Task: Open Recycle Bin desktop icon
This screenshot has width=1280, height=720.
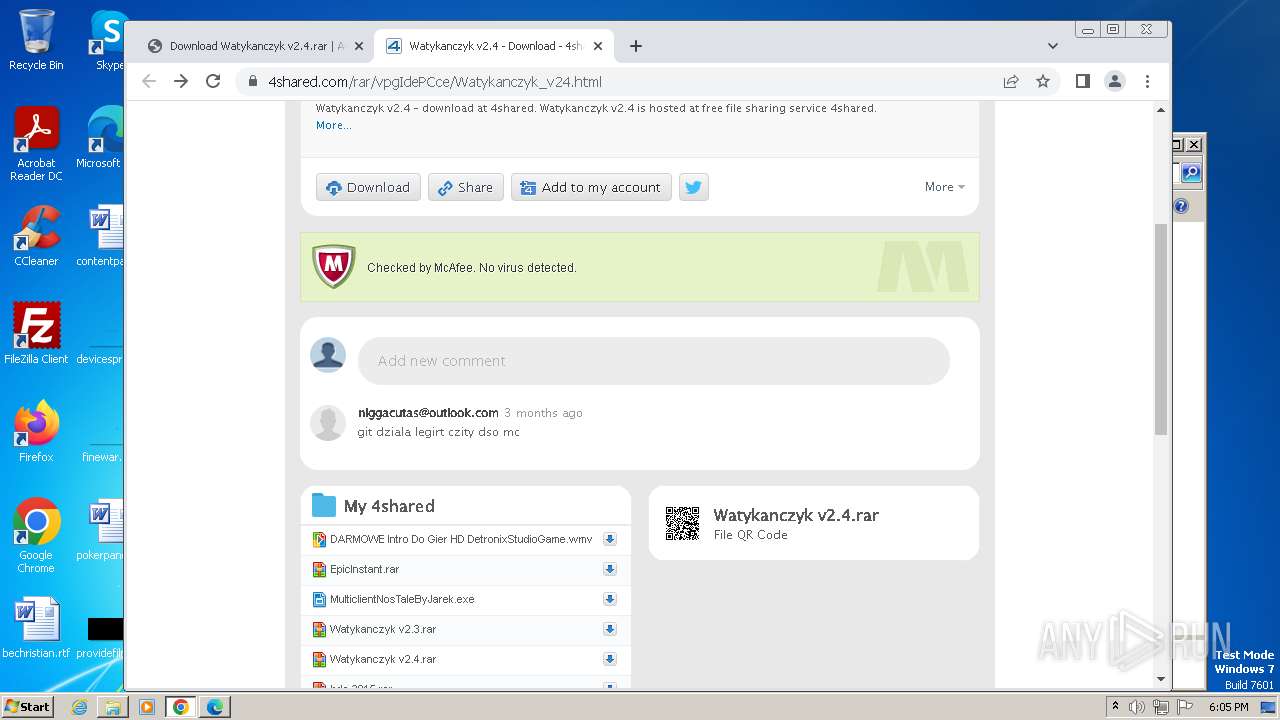Action: [36, 40]
